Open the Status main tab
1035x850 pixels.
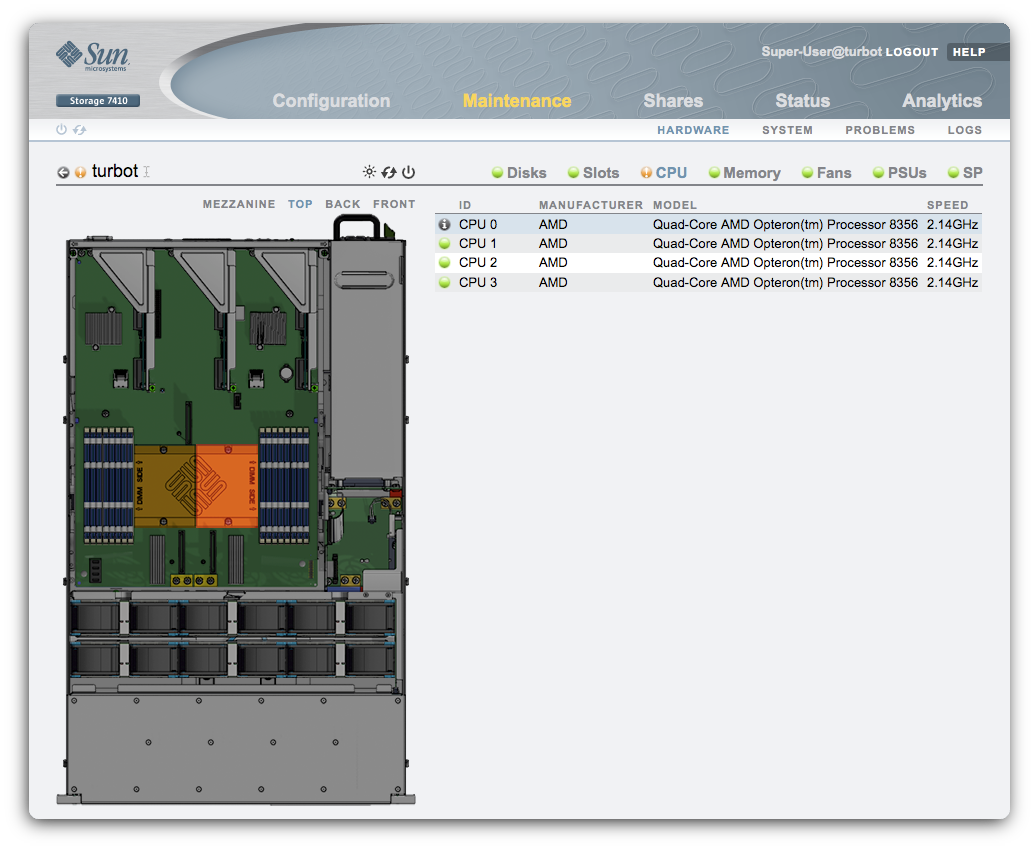click(x=803, y=101)
